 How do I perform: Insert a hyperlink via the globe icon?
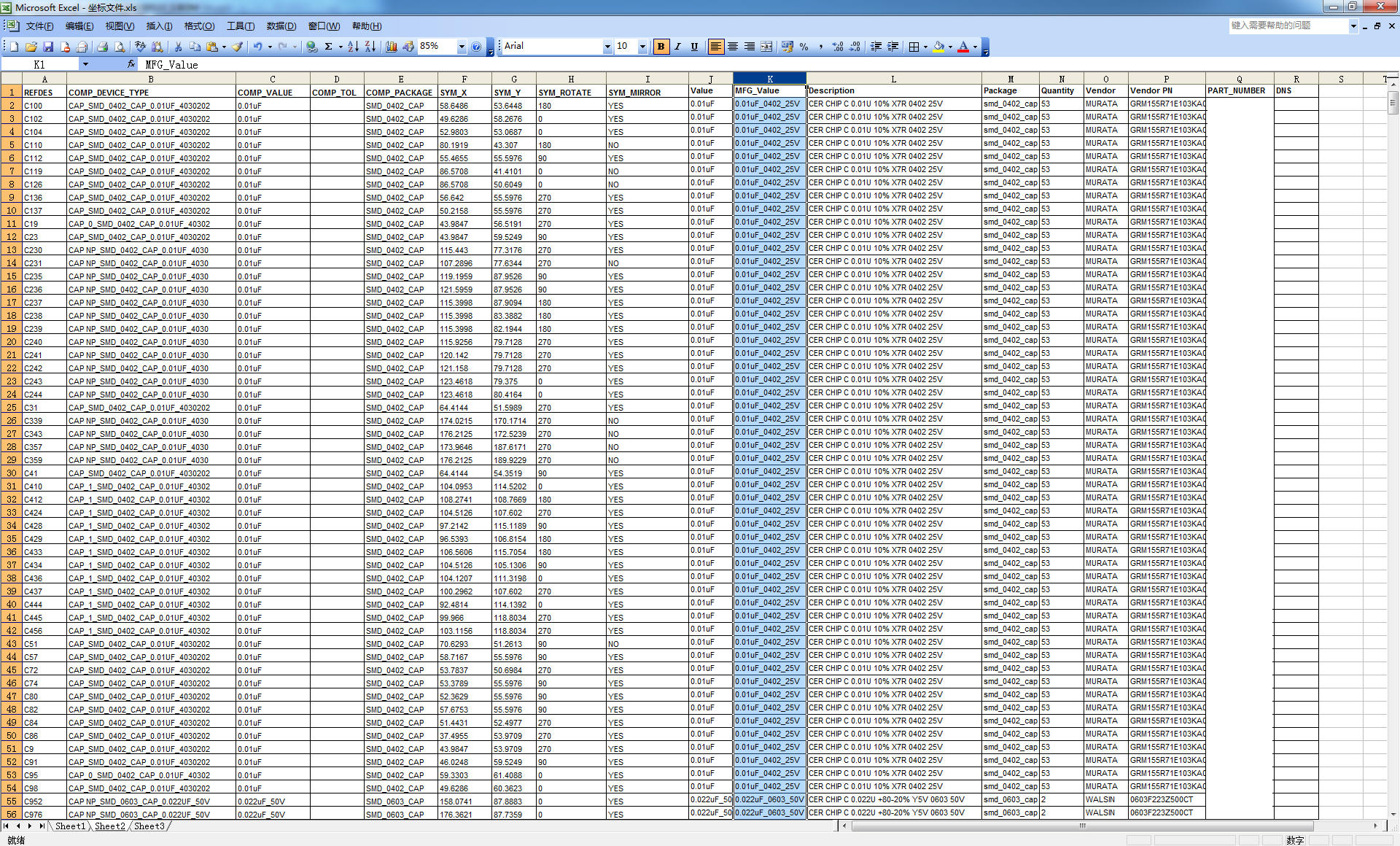tap(312, 47)
